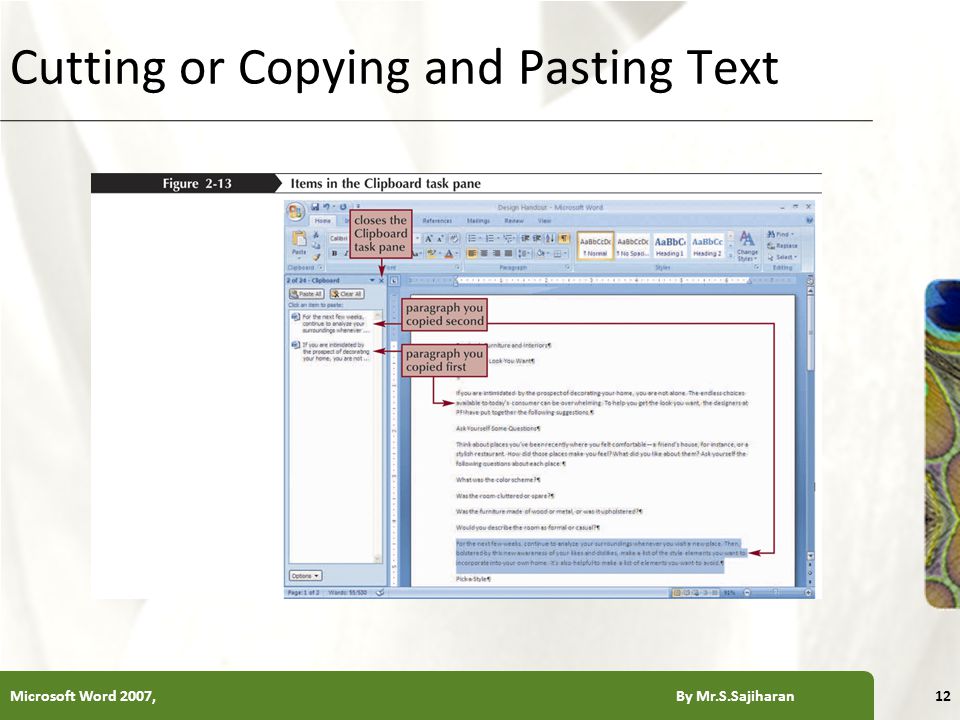Apply the Heading 2 style
This screenshot has width=960, height=720.
(x=707, y=246)
